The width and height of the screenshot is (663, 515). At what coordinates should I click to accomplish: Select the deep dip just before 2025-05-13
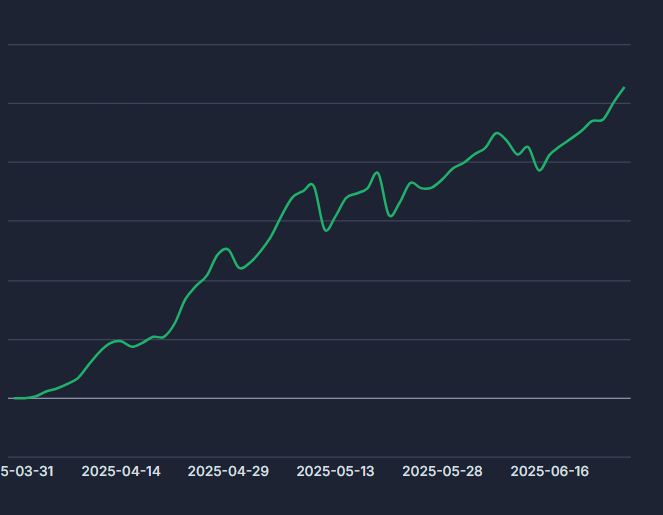click(x=326, y=230)
